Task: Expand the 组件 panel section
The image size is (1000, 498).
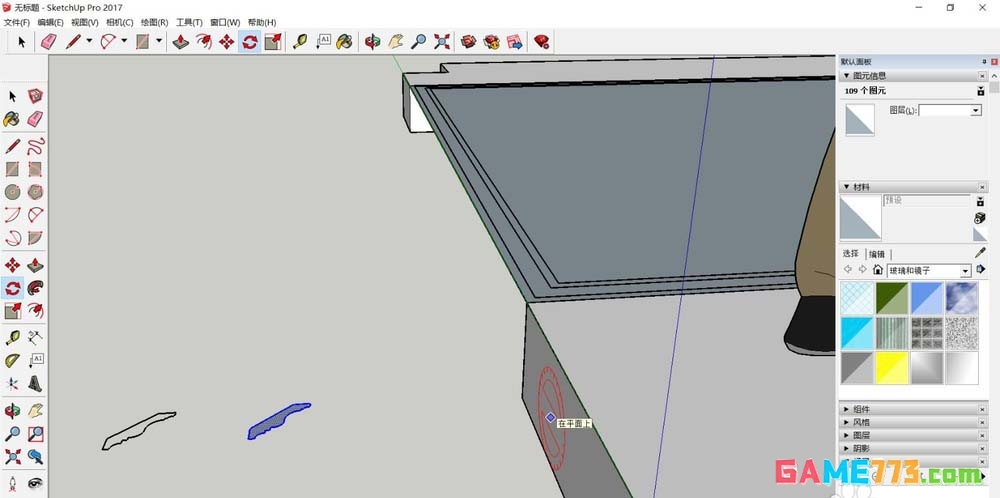Action: [x=913, y=409]
